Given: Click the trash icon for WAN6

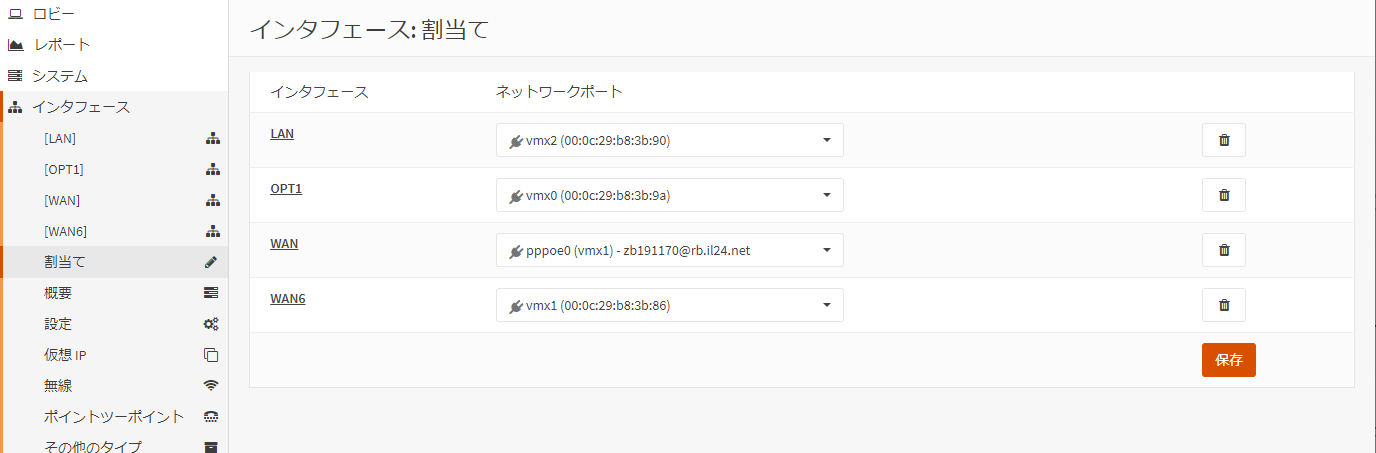Looking at the screenshot, I should (1223, 305).
